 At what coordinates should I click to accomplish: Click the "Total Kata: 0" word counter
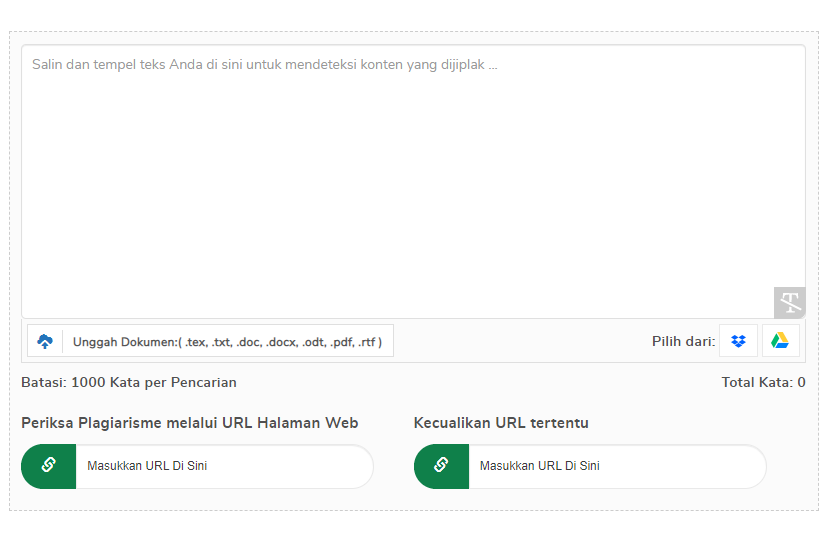click(x=763, y=382)
